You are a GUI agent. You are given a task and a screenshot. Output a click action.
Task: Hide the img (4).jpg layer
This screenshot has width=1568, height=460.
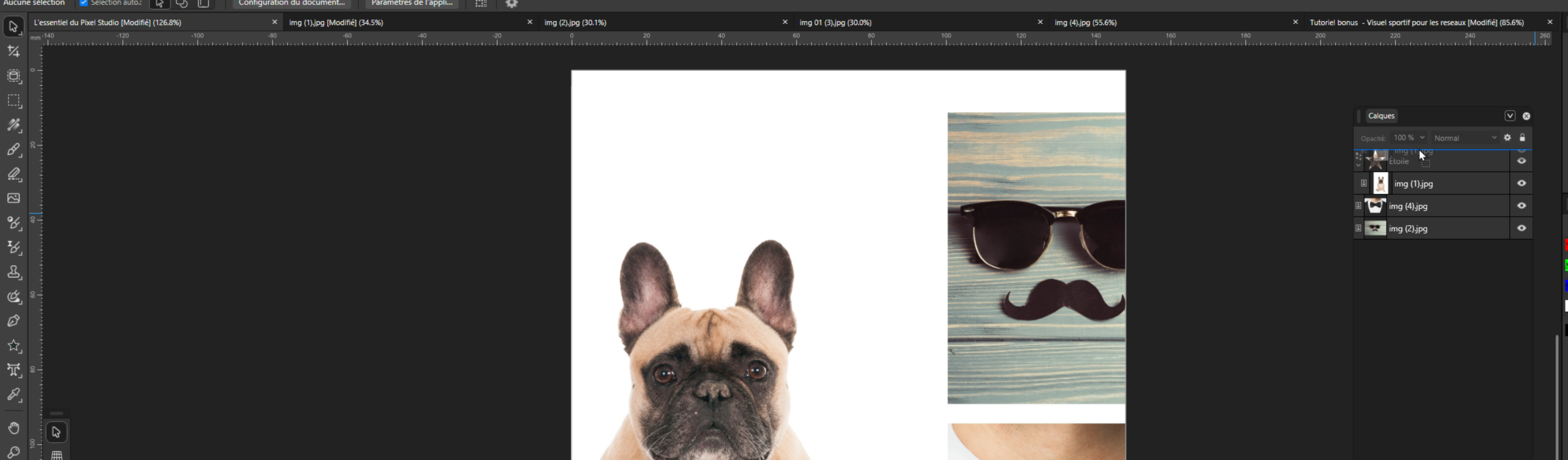1522,206
